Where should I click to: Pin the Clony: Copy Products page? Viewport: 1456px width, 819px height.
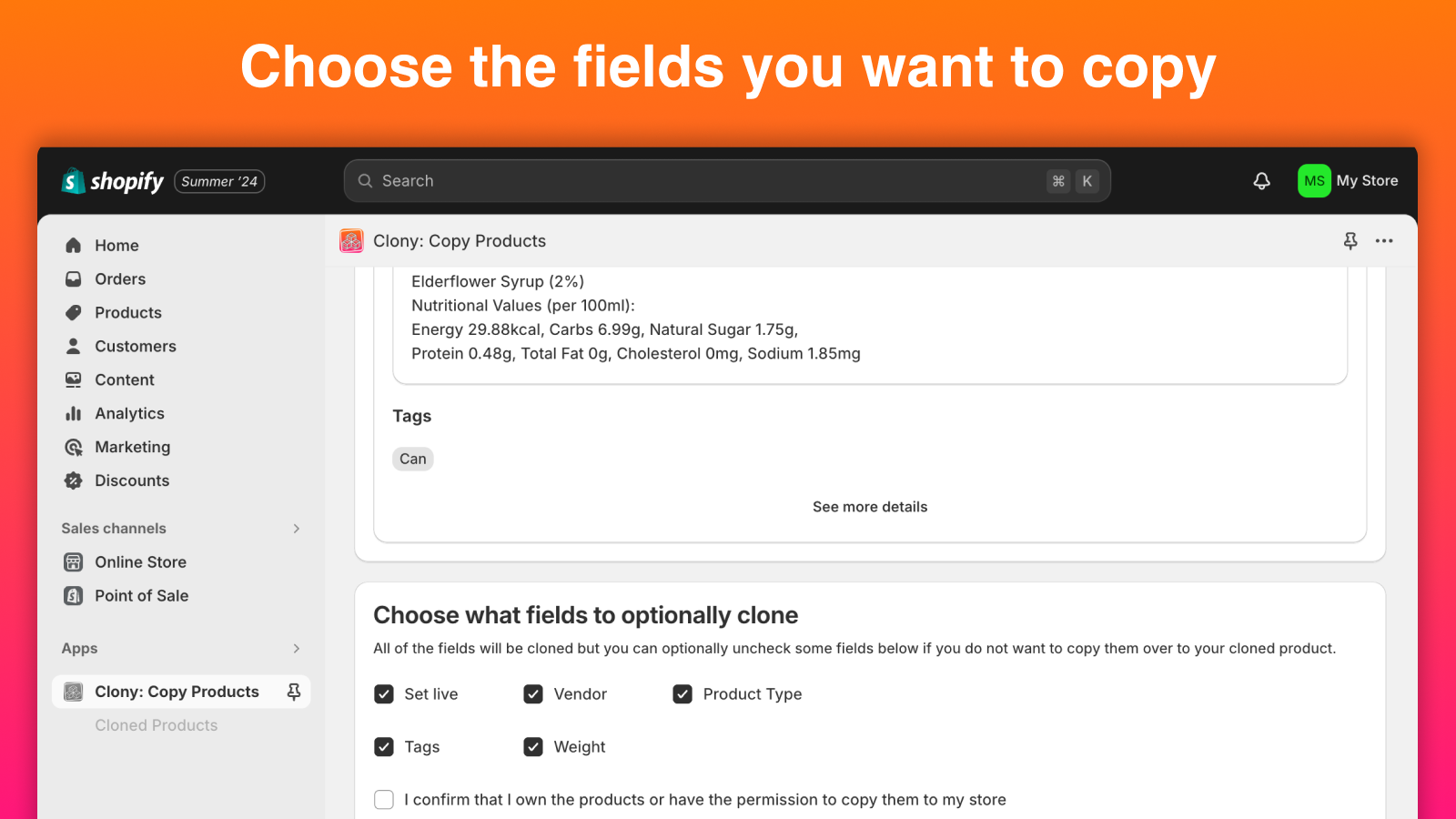click(x=1350, y=240)
